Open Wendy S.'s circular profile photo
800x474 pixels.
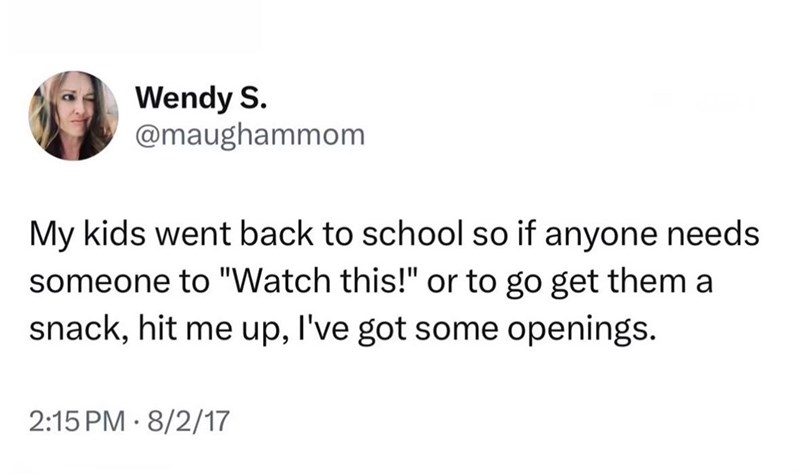pyautogui.click(x=73, y=116)
